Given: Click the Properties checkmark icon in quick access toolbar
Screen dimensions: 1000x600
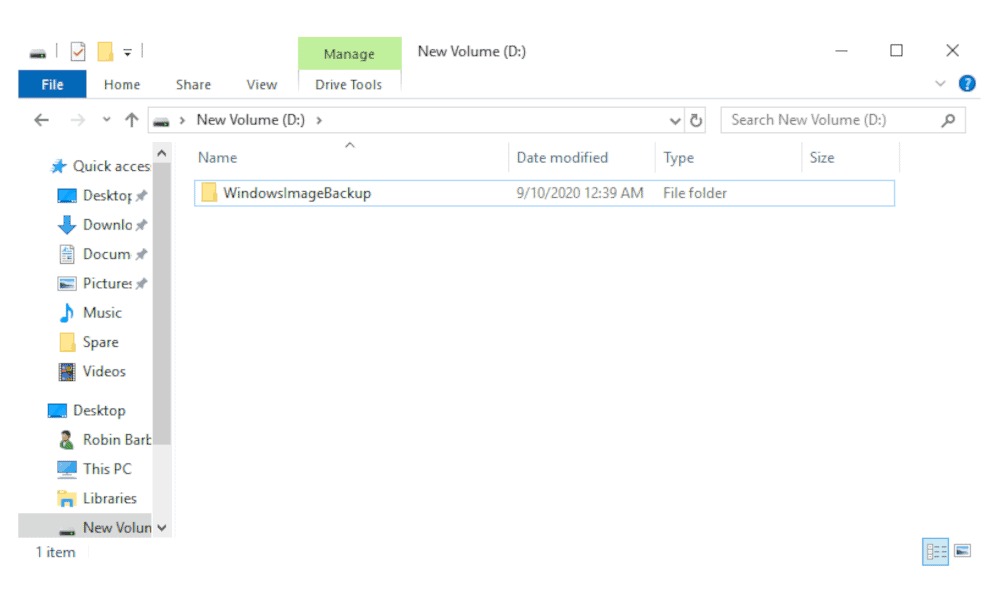Looking at the screenshot, I should (78, 51).
